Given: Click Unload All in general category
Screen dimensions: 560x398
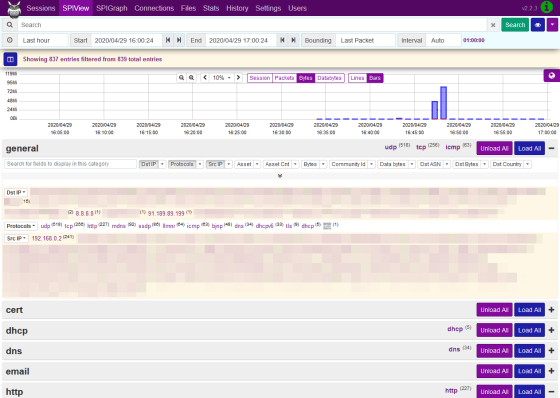Looking at the screenshot, I should point(494,148).
